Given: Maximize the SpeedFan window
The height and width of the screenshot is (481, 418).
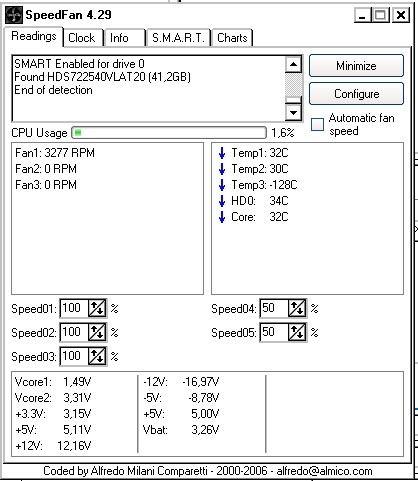Looking at the screenshot, I should point(380,15).
